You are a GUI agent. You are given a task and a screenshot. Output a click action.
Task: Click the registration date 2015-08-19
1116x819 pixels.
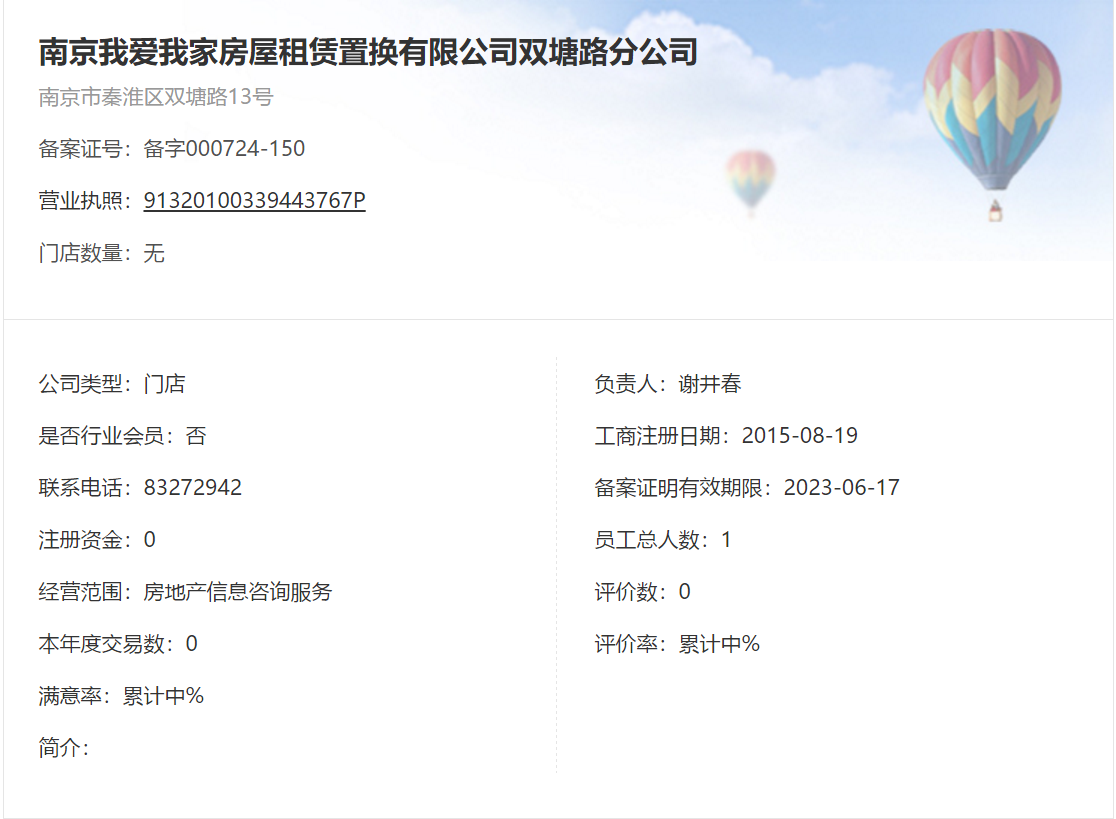(x=800, y=436)
